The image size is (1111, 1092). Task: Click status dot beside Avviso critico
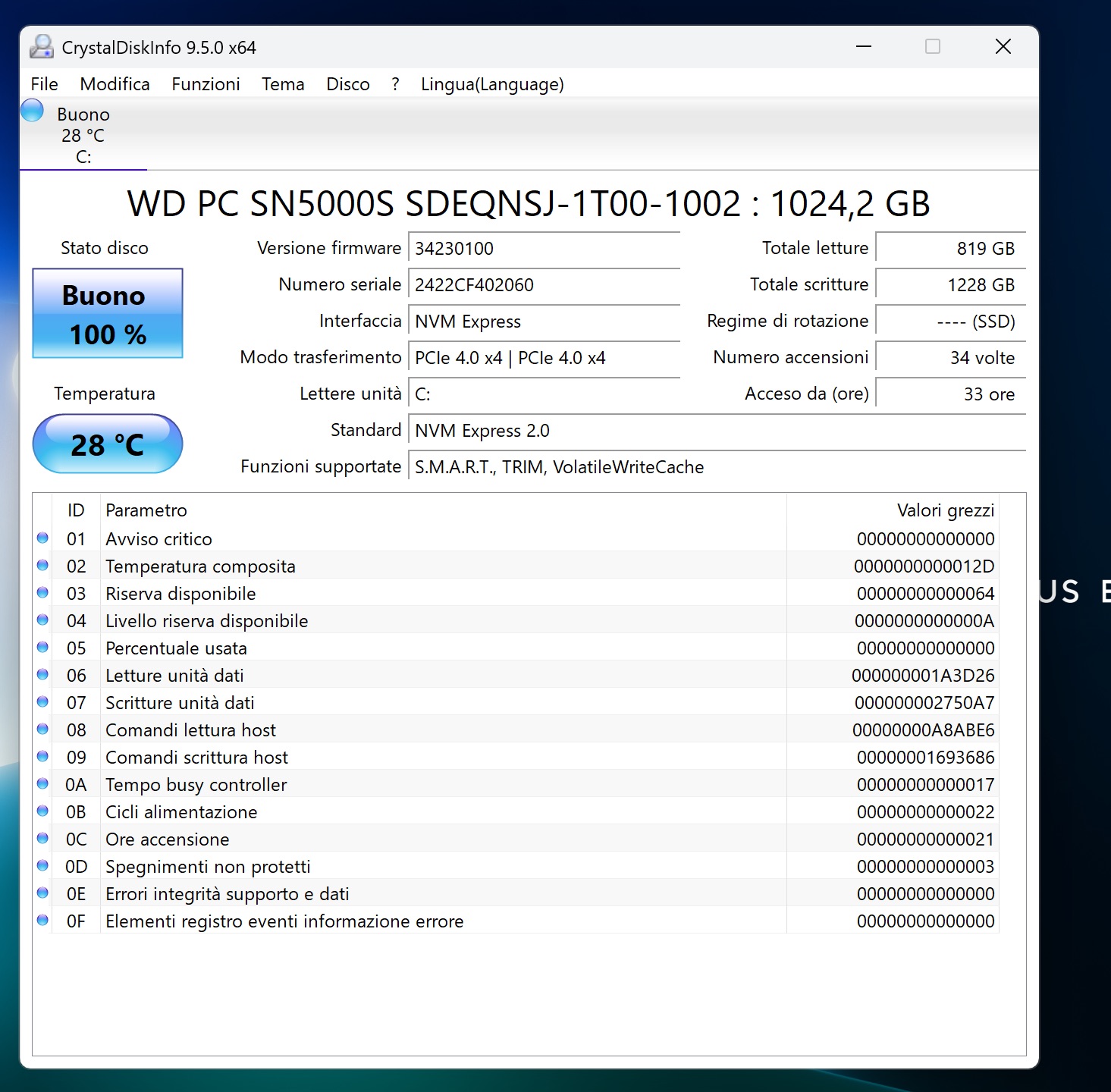pos(42,538)
